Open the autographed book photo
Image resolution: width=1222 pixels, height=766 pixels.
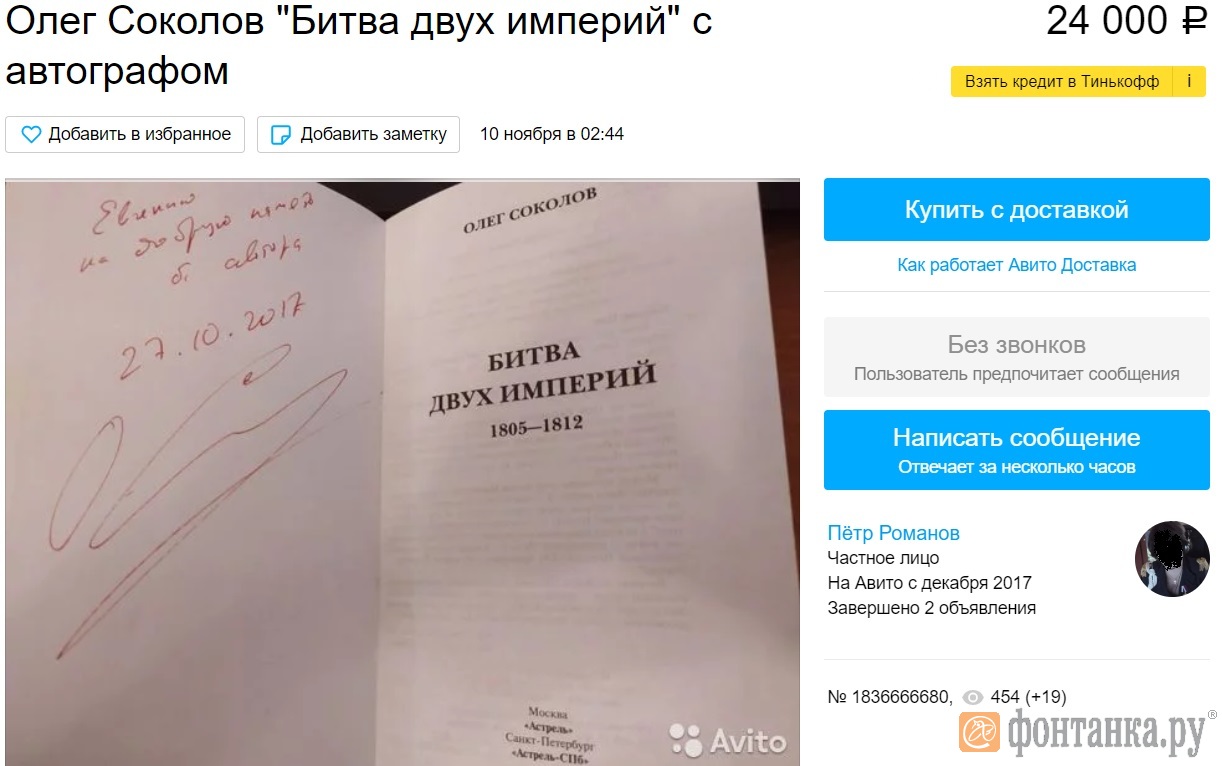pos(402,472)
